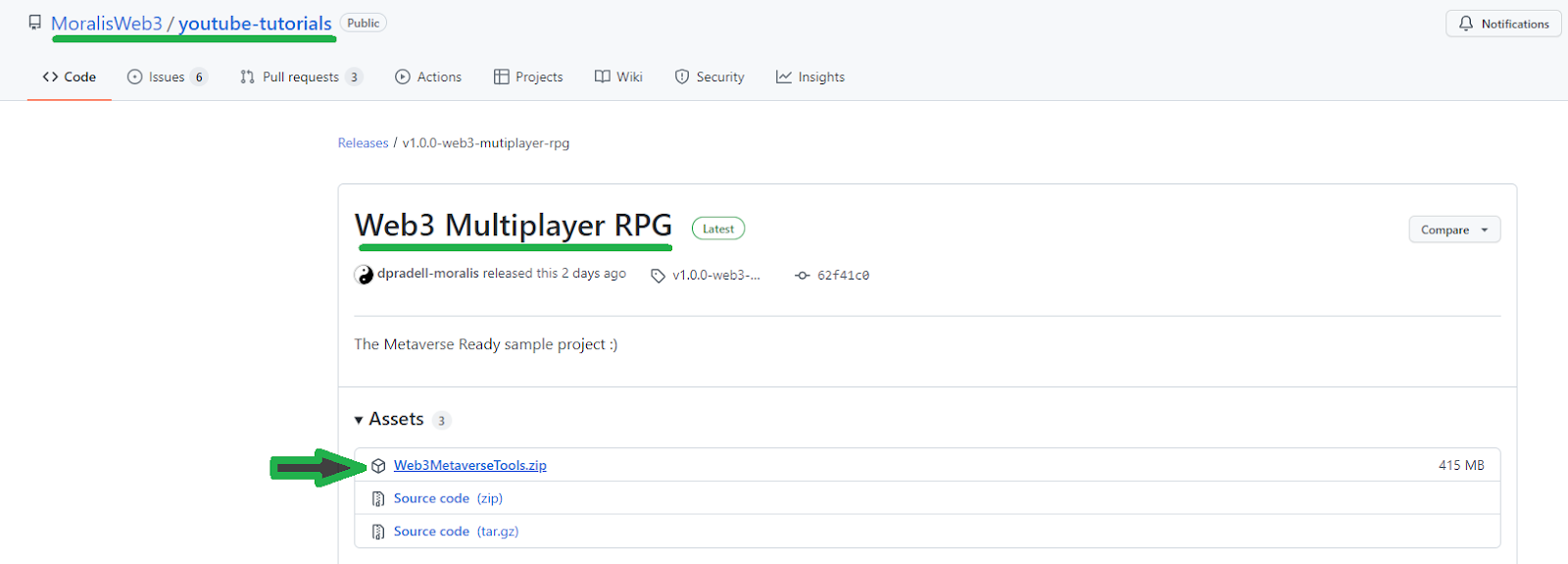Download Source code (zip)
This screenshot has height=564, width=1568.
tap(448, 498)
